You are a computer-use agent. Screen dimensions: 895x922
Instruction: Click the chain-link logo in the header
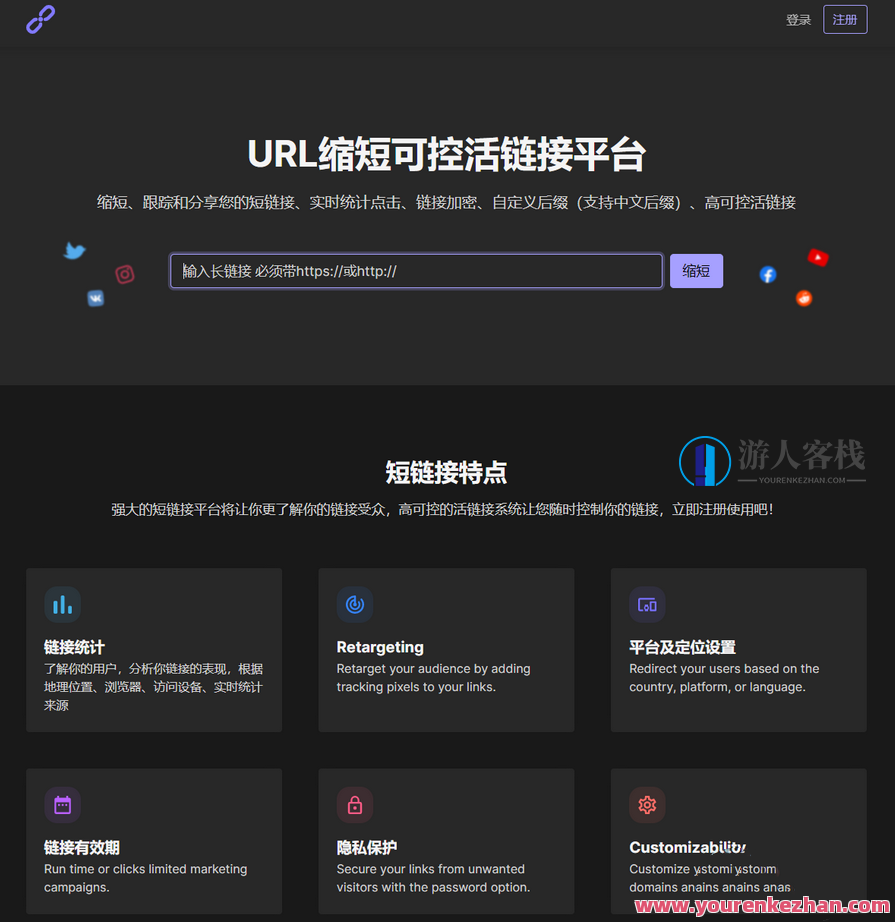(x=40, y=20)
